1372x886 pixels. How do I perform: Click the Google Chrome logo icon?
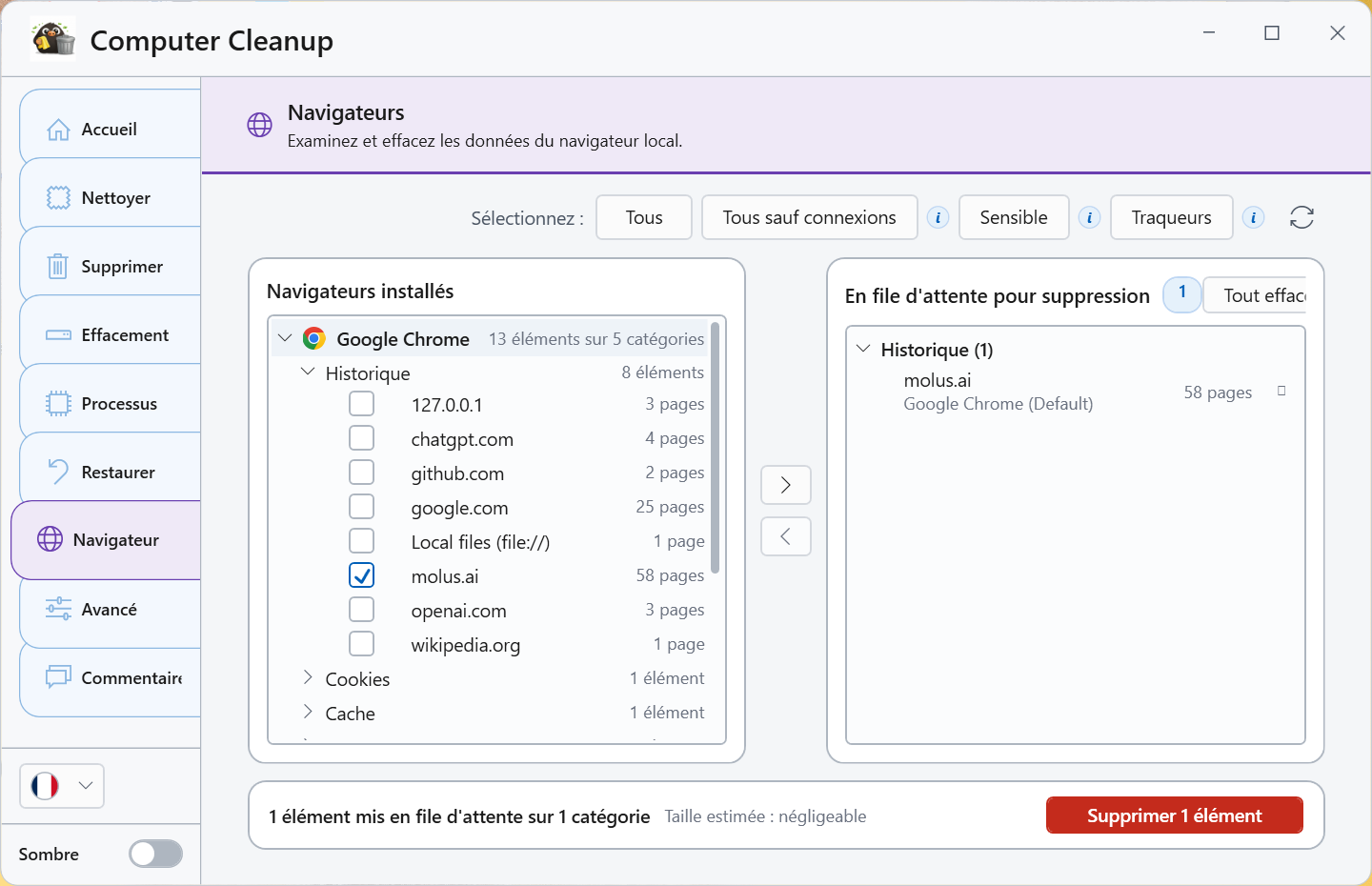pyautogui.click(x=313, y=338)
